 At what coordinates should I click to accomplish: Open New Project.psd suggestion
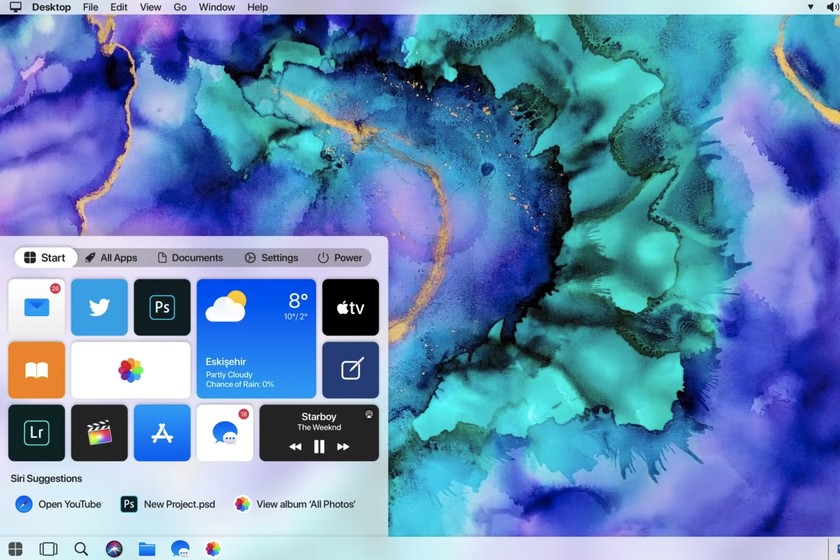click(168, 504)
